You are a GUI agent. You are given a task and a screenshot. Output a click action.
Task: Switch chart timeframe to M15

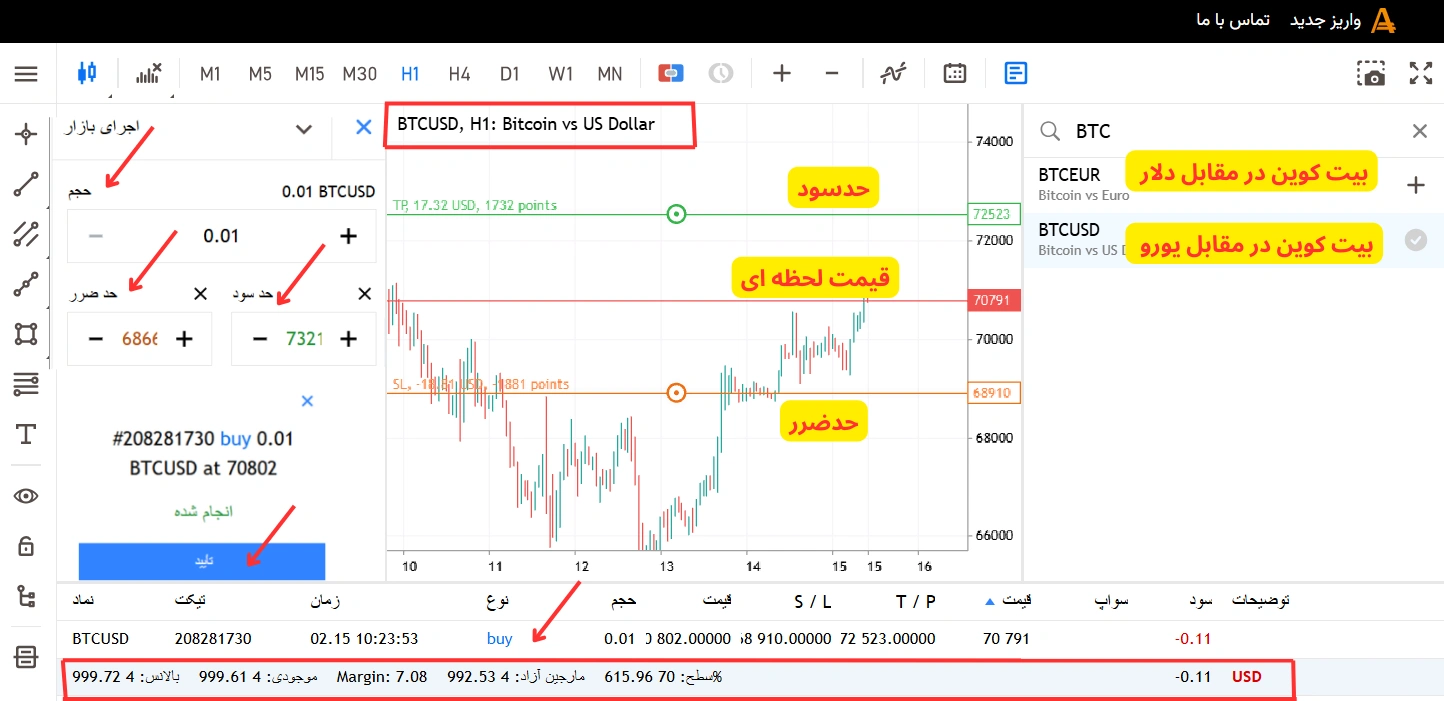(x=309, y=73)
